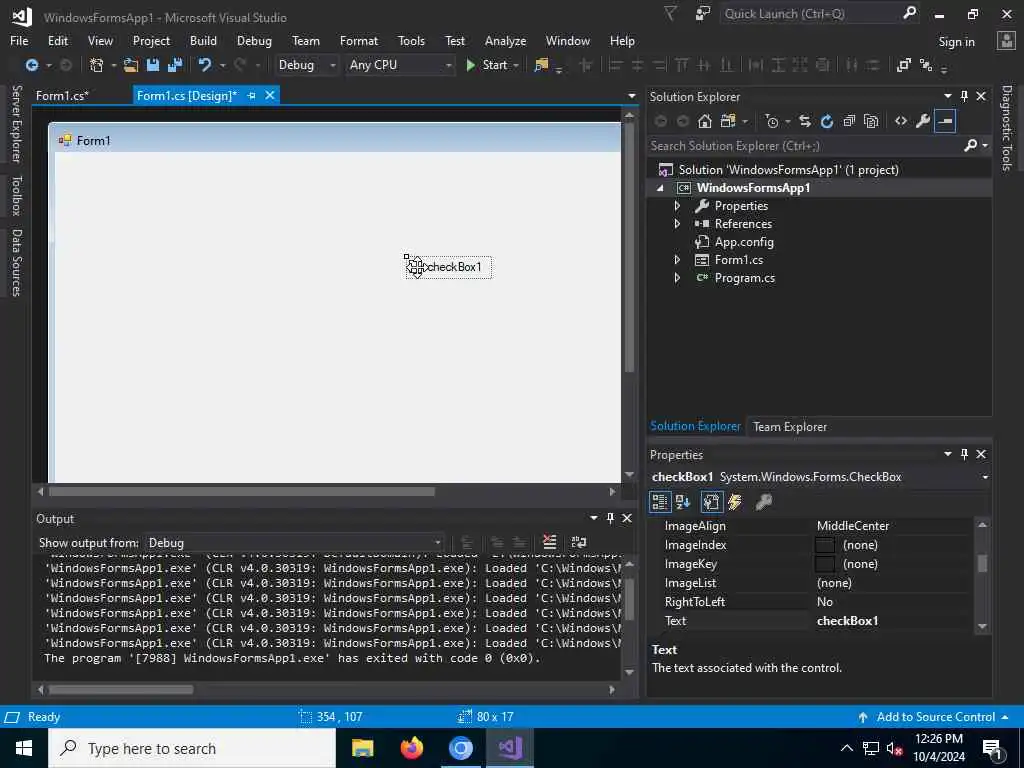Image resolution: width=1024 pixels, height=768 pixels.
Task: Toggle Preview Selected Items in Solution Explorer
Action: coord(945,121)
